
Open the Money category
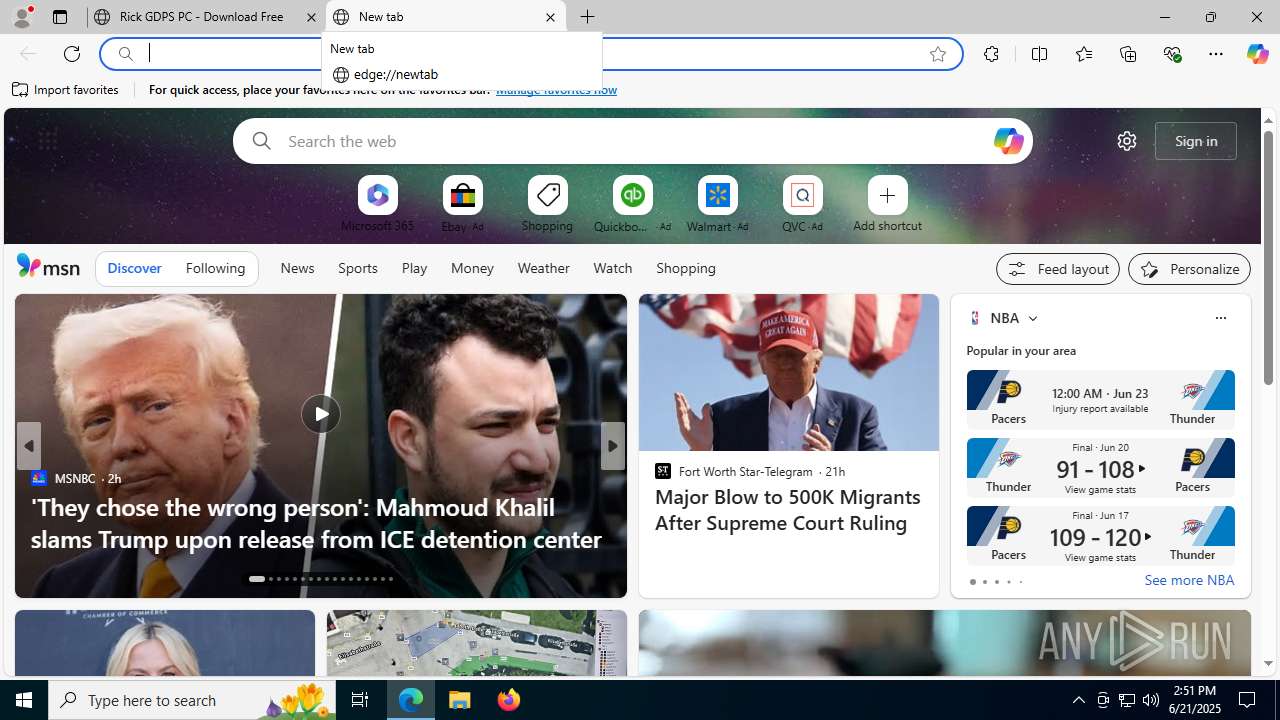tap(472, 268)
